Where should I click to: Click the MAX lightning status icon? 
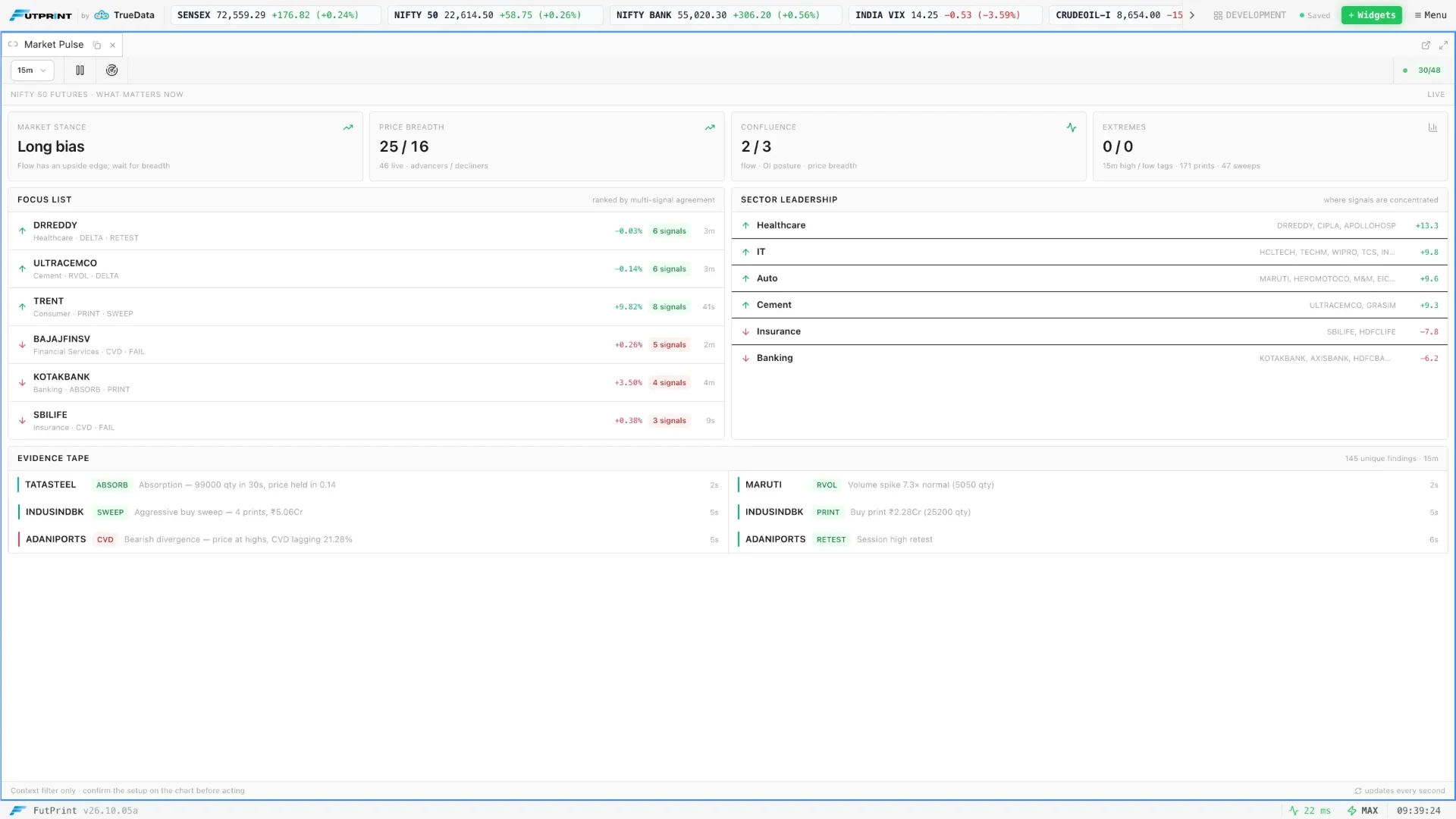[1352, 811]
